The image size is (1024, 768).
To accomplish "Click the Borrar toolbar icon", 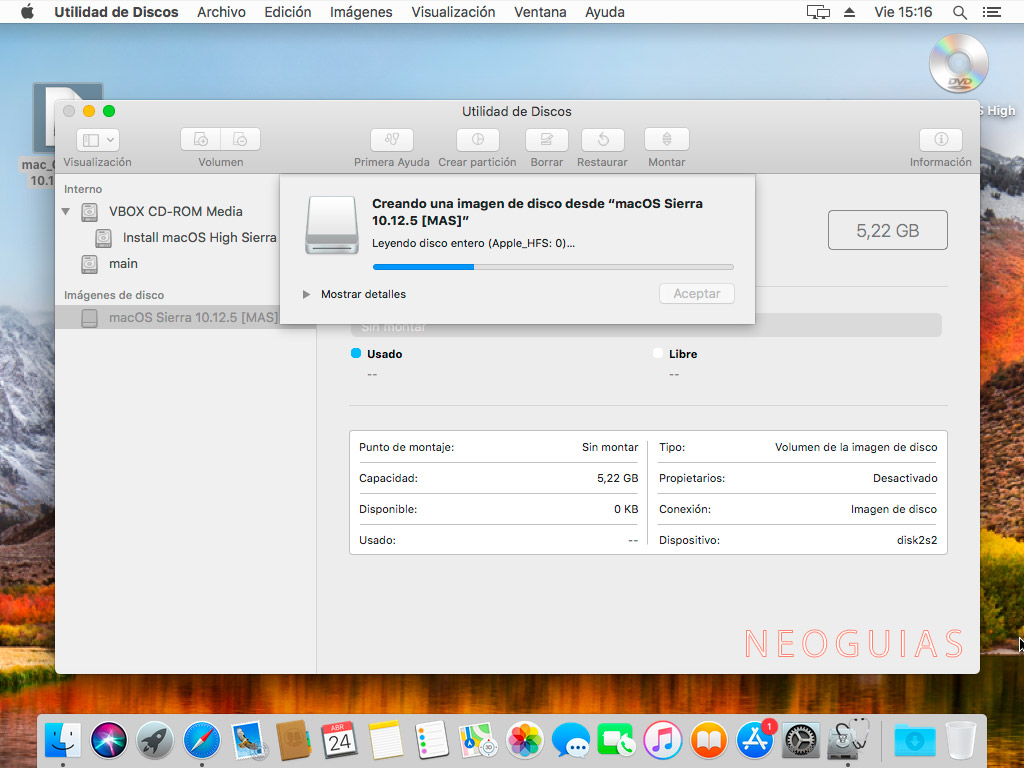I will tap(547, 140).
